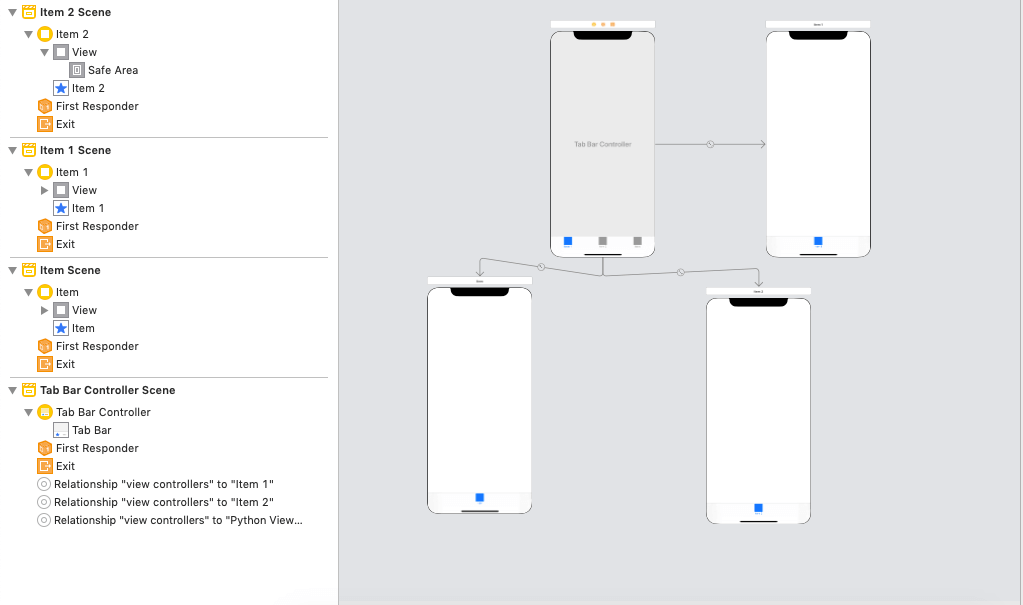Select the Tab Bar Controller icon in outline

click(44, 412)
